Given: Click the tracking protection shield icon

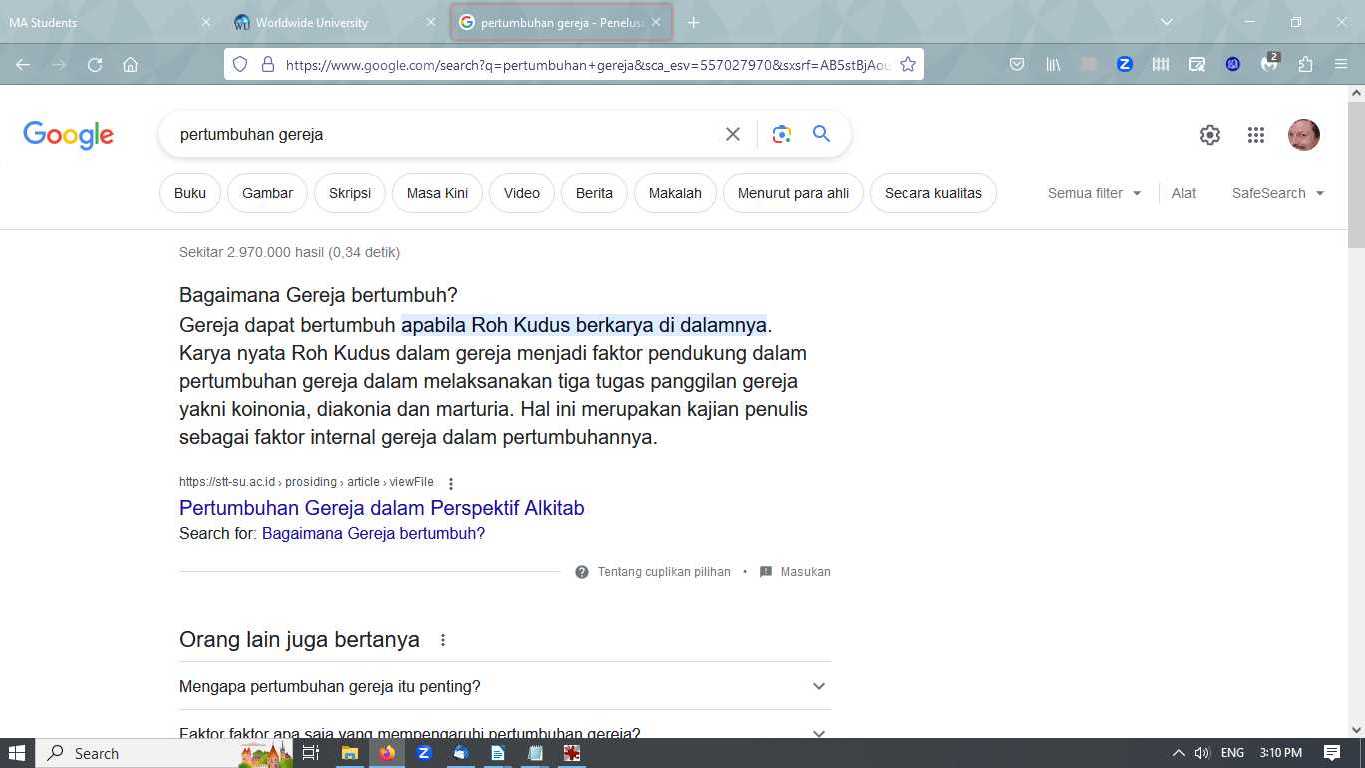Looking at the screenshot, I should click(240, 64).
